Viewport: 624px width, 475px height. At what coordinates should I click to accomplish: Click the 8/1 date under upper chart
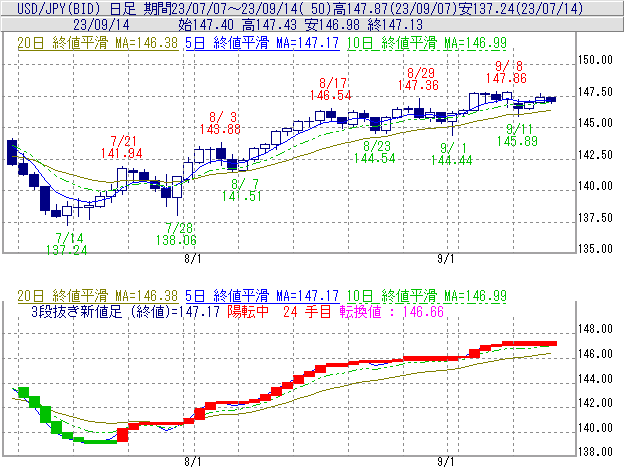click(x=193, y=259)
